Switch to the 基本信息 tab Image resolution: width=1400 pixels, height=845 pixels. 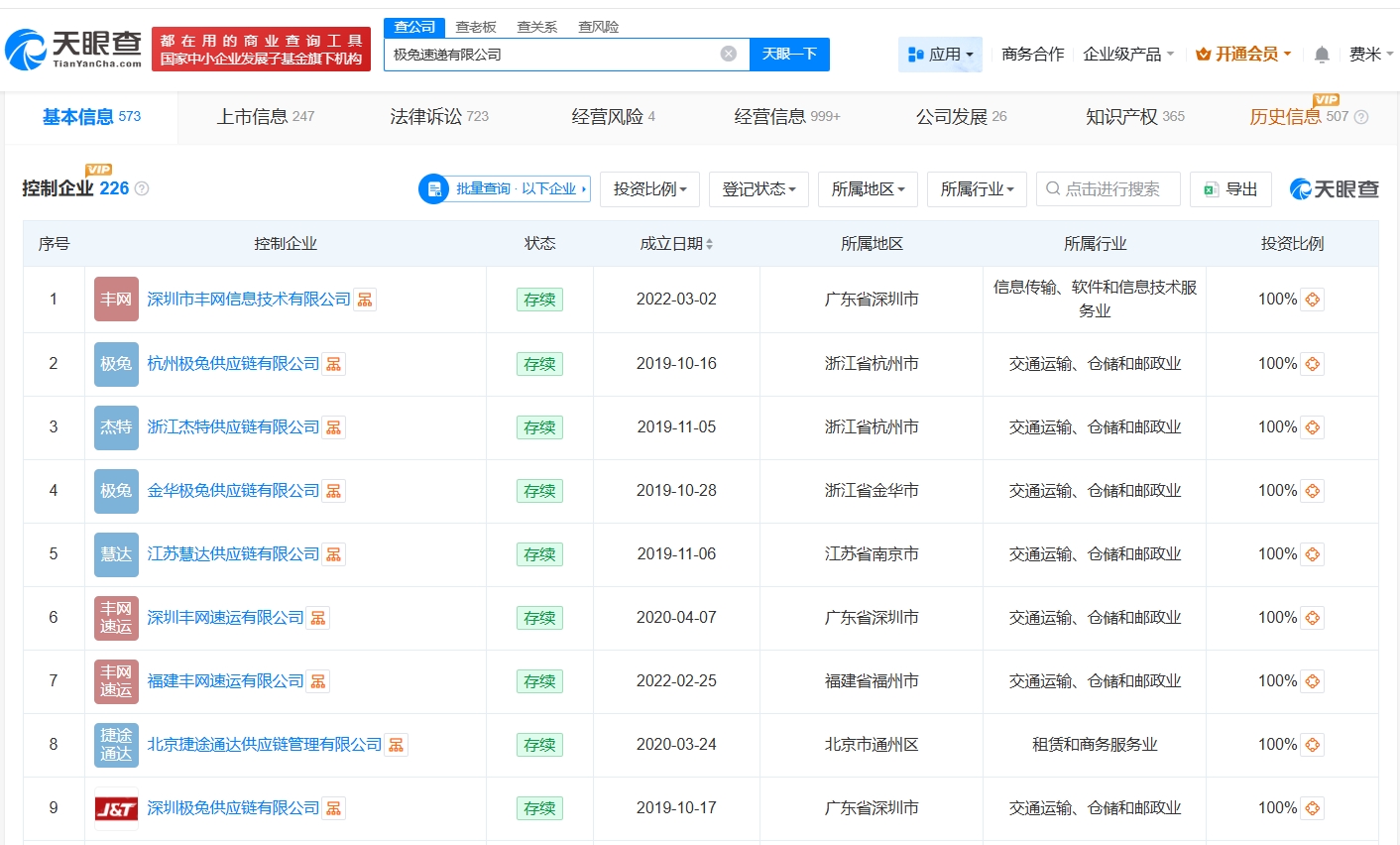(x=91, y=117)
